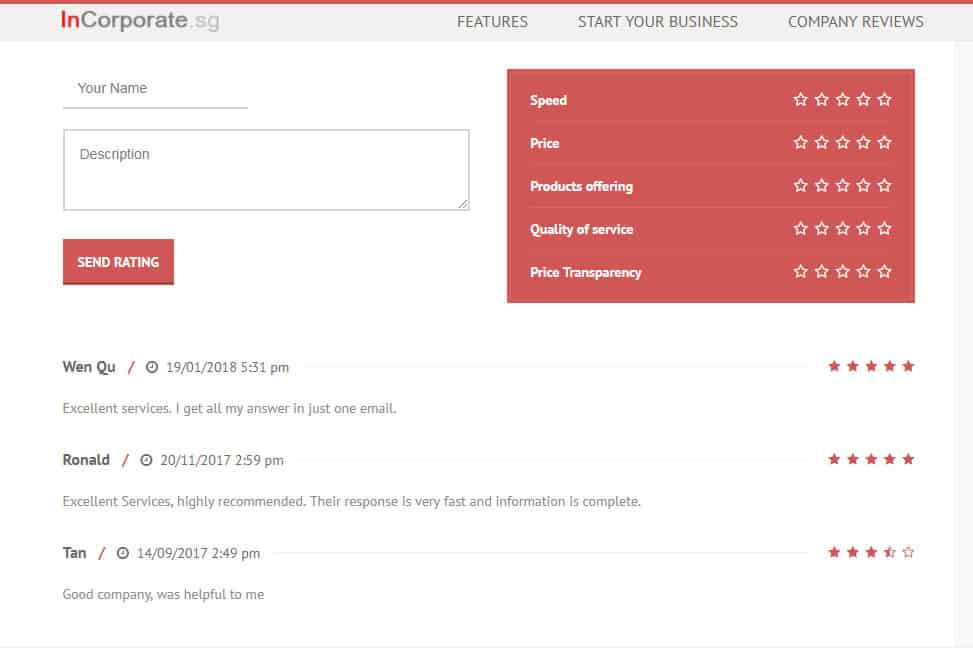Viewport: 973px width, 648px height.
Task: Click reviewer name Tan
Action: 74,553
